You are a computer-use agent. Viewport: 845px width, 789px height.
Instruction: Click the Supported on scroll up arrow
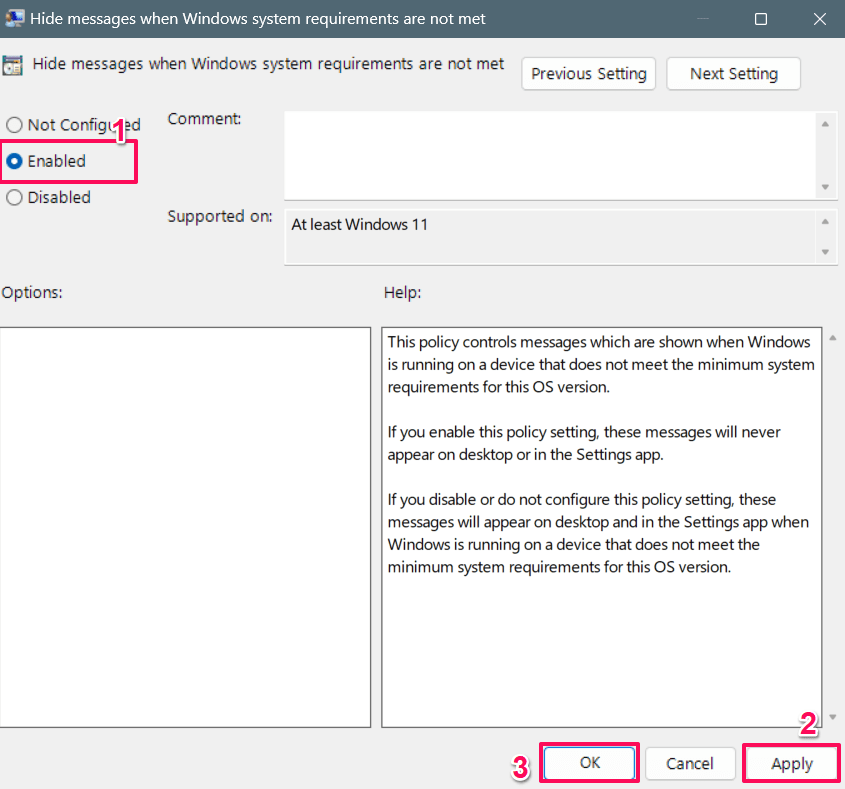(x=825, y=222)
